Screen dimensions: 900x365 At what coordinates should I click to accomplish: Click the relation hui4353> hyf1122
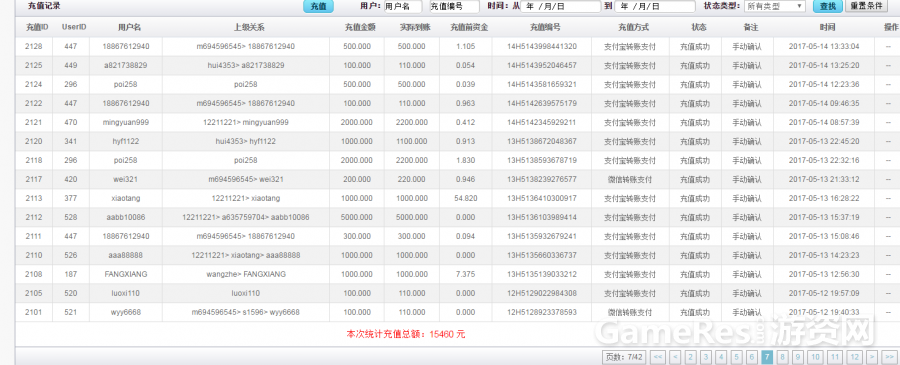tap(246, 141)
